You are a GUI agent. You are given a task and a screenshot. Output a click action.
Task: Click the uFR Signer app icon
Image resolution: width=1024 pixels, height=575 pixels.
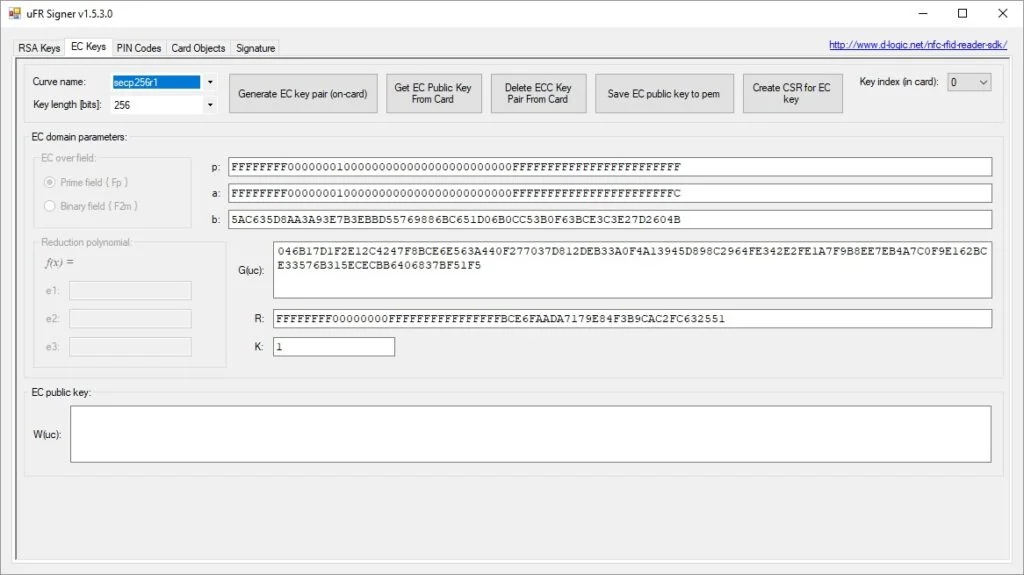tap(14, 13)
